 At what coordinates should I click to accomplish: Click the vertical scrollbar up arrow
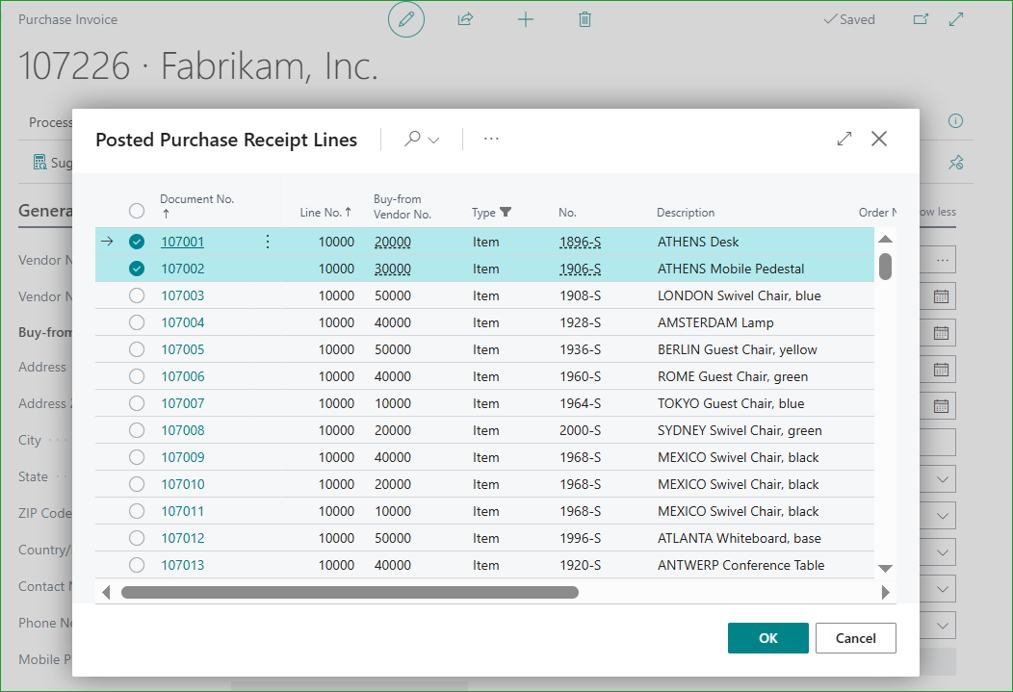[885, 239]
